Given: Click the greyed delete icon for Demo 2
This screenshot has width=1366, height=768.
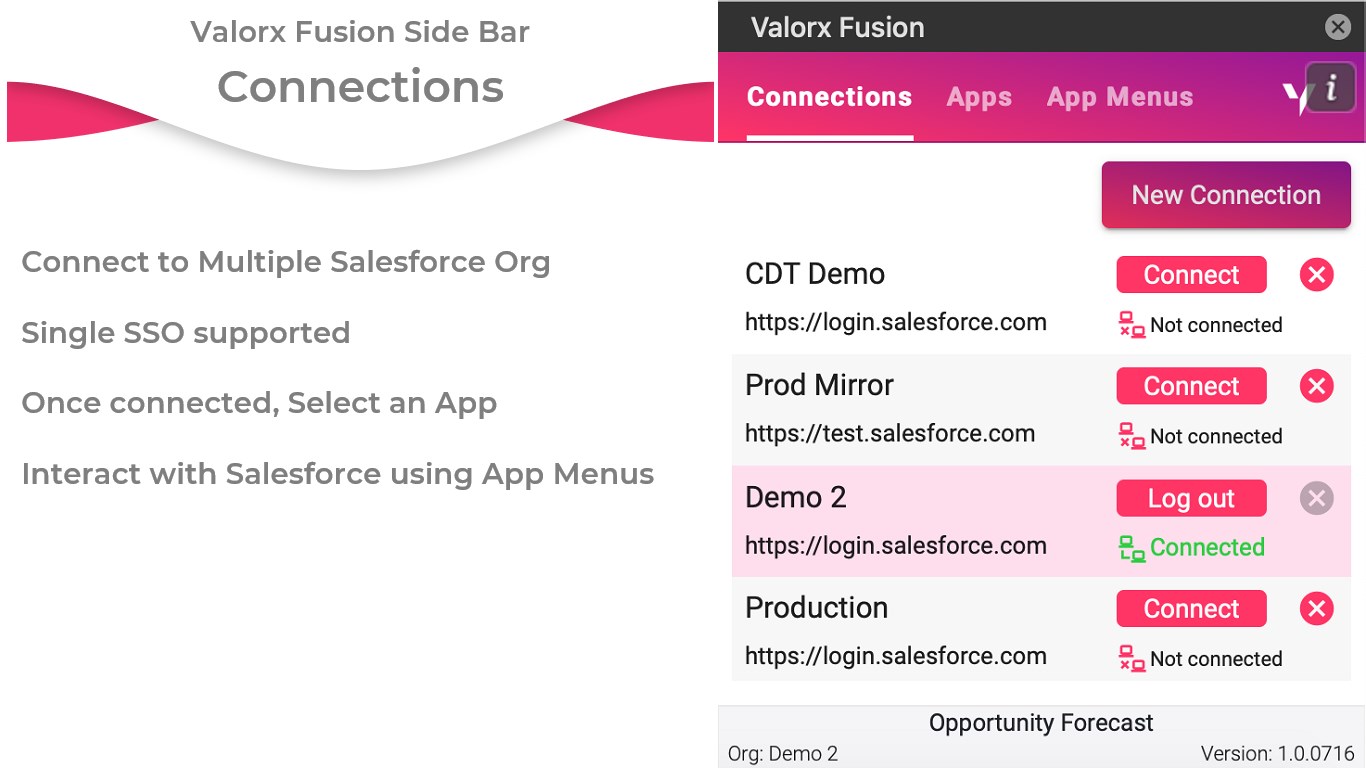Looking at the screenshot, I should point(1316,498).
